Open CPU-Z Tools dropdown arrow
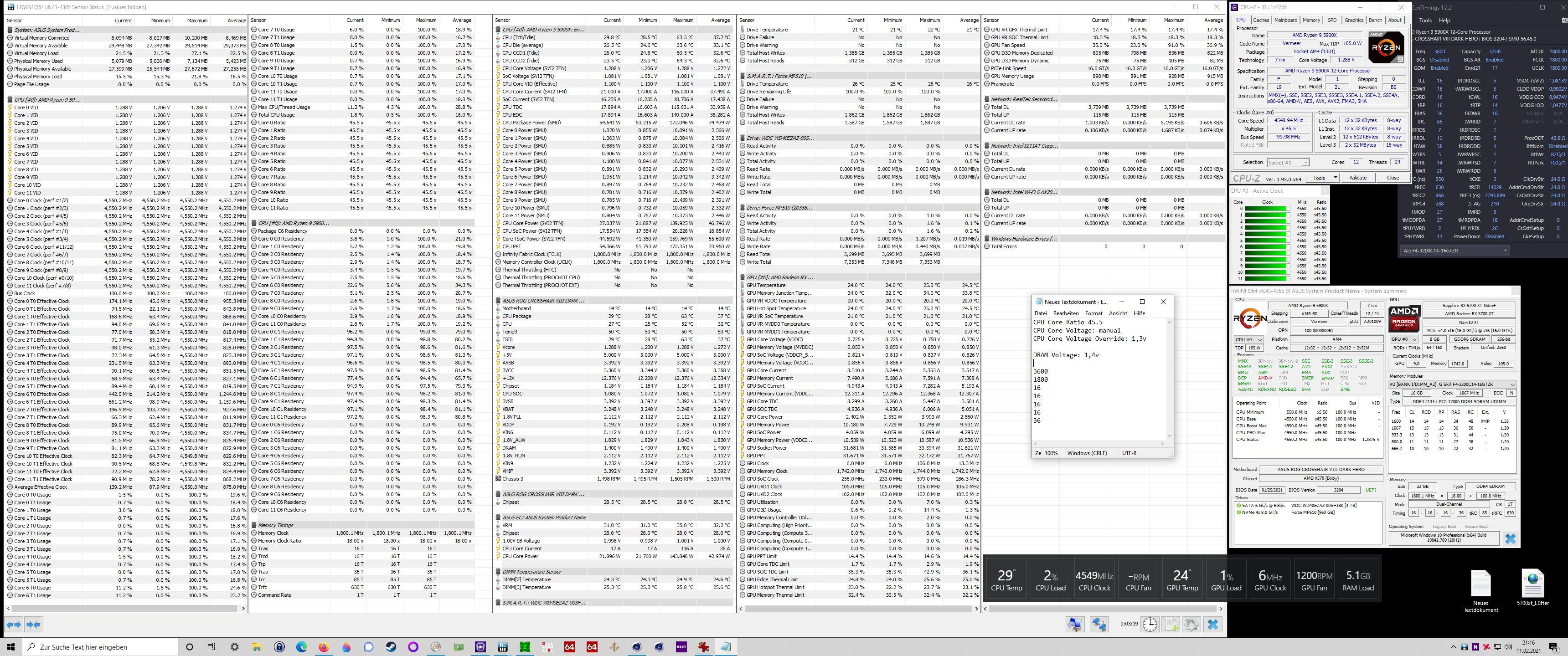 (x=1336, y=178)
